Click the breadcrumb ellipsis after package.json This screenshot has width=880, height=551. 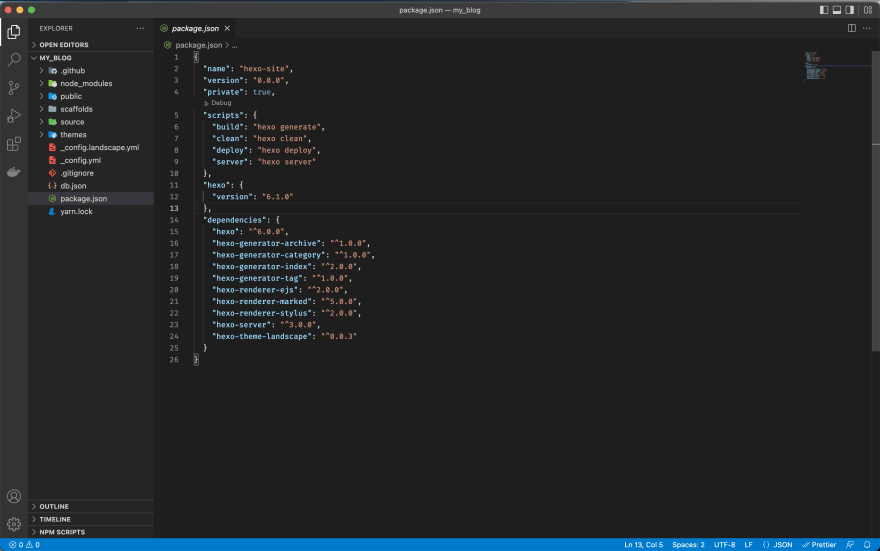[235, 45]
